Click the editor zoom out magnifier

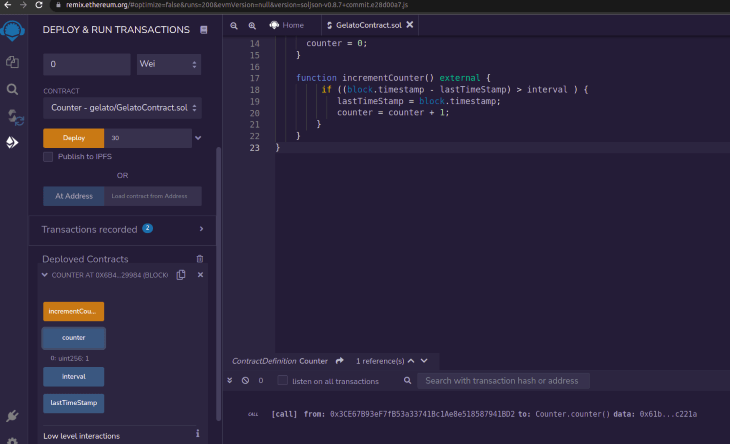(234, 26)
